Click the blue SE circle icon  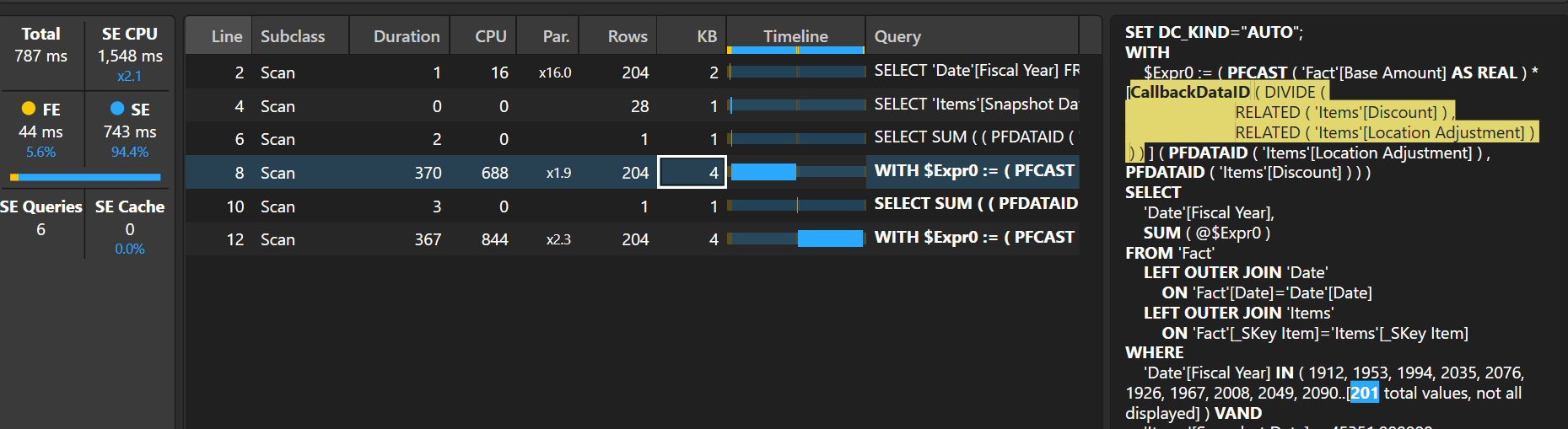(x=117, y=109)
